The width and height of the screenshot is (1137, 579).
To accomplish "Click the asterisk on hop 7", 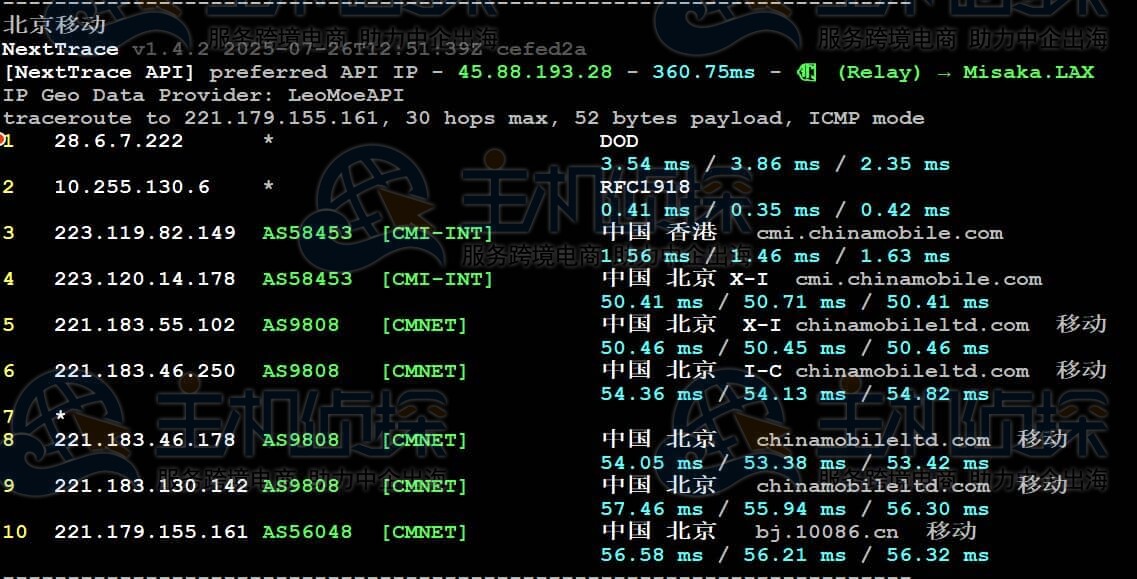I will tap(61, 415).
